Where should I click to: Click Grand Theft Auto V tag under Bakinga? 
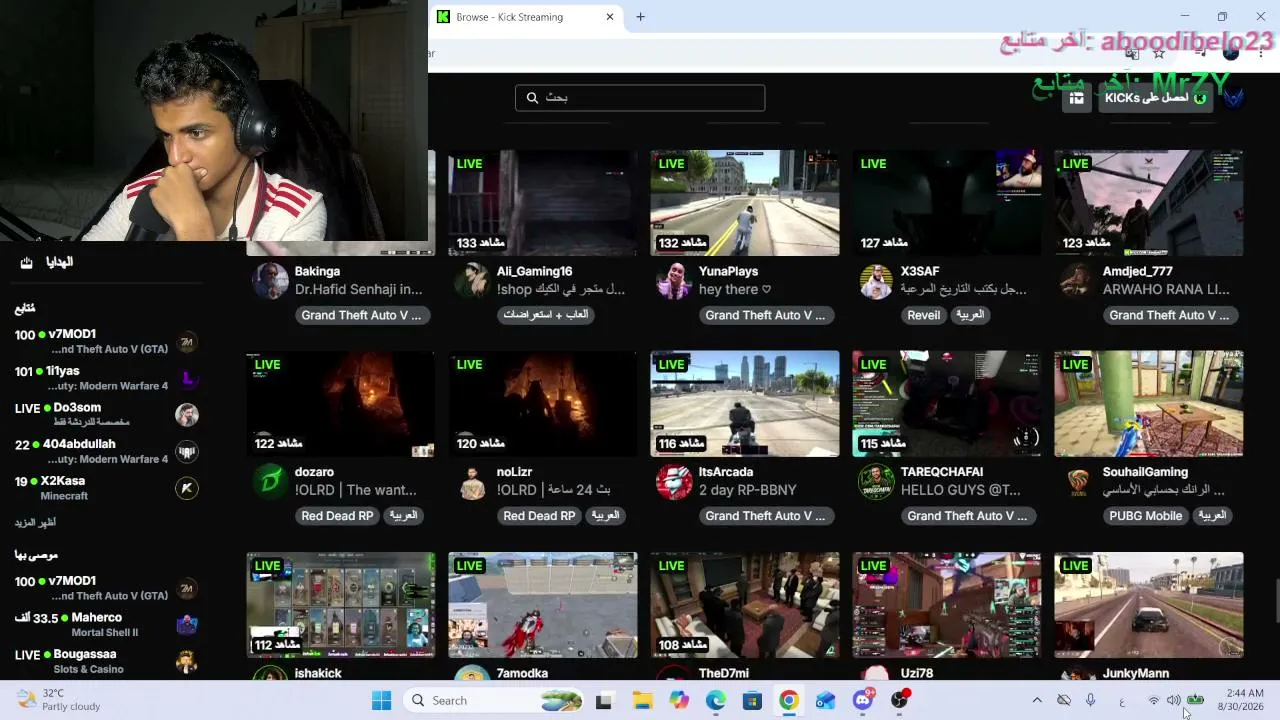pyautogui.click(x=361, y=315)
